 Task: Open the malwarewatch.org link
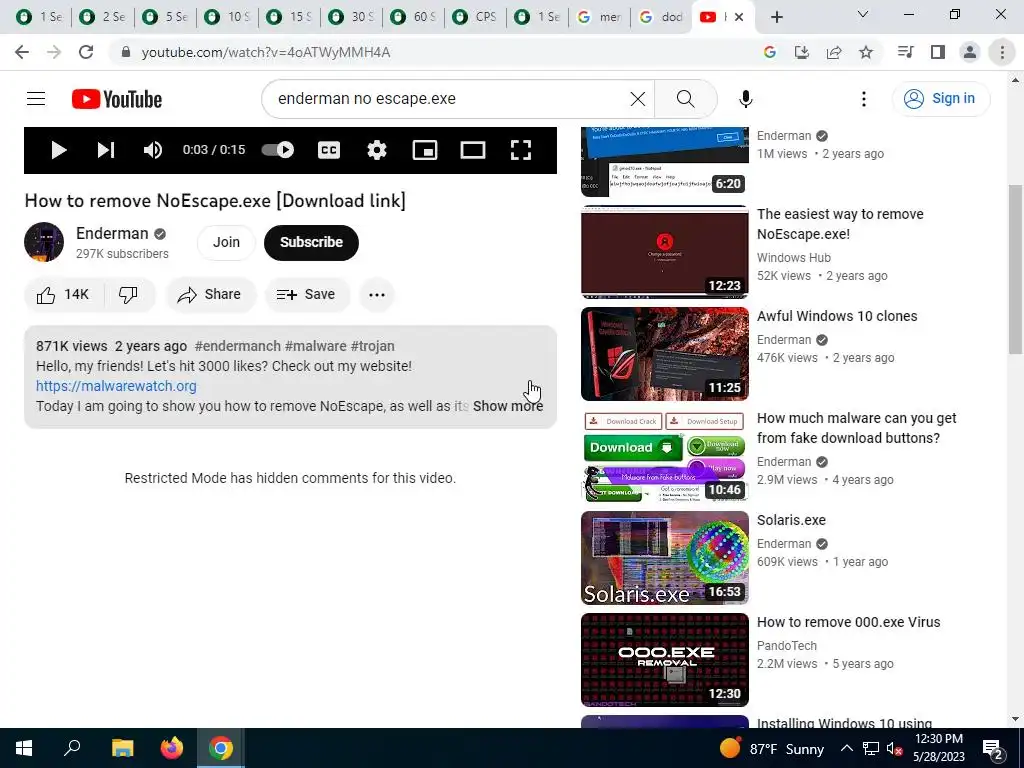116,386
